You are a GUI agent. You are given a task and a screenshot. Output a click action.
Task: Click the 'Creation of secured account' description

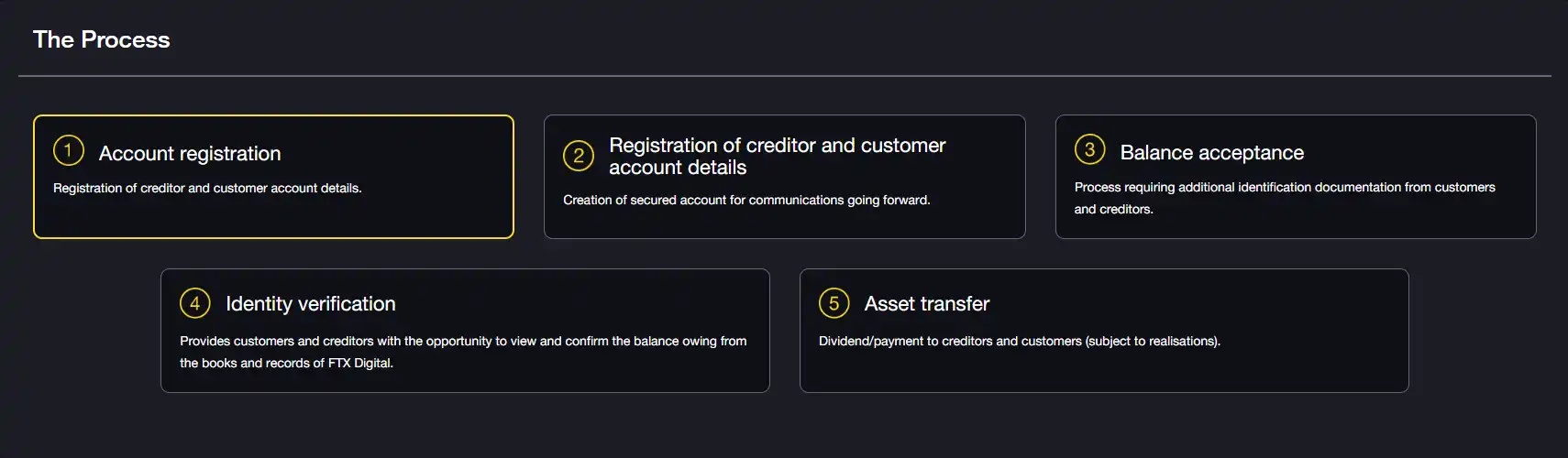tap(746, 200)
